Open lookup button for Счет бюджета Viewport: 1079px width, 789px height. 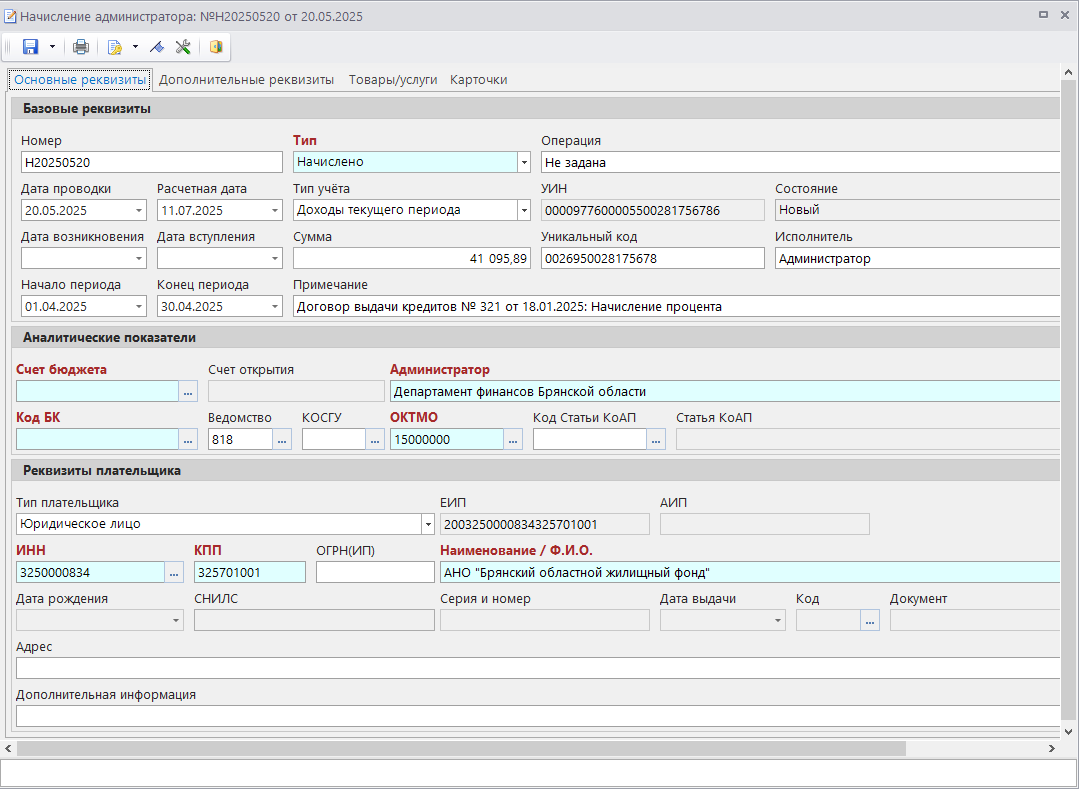[189, 392]
